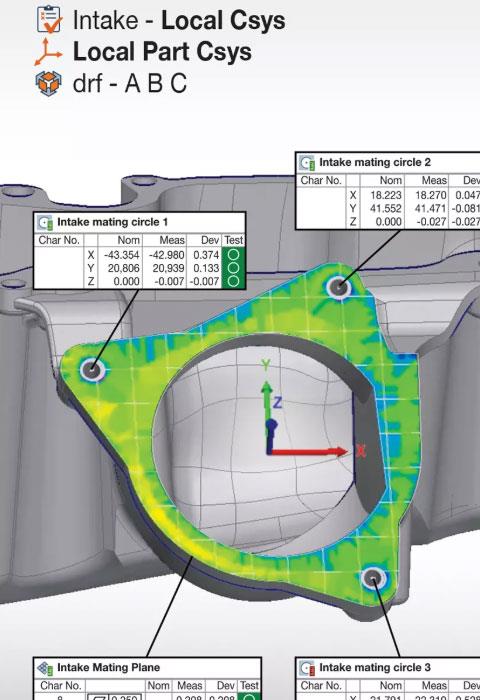This screenshot has width=480, height=700.
Task: Click circle 1 Y measured value 20,939
Action: 168,268
